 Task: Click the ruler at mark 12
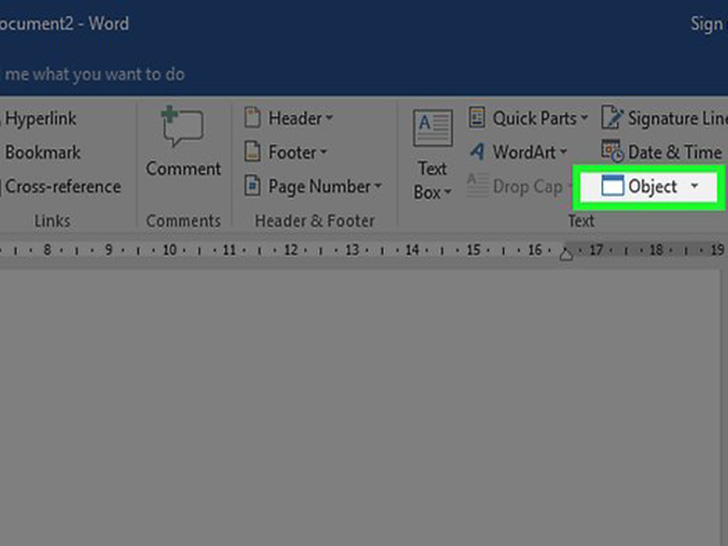click(291, 250)
